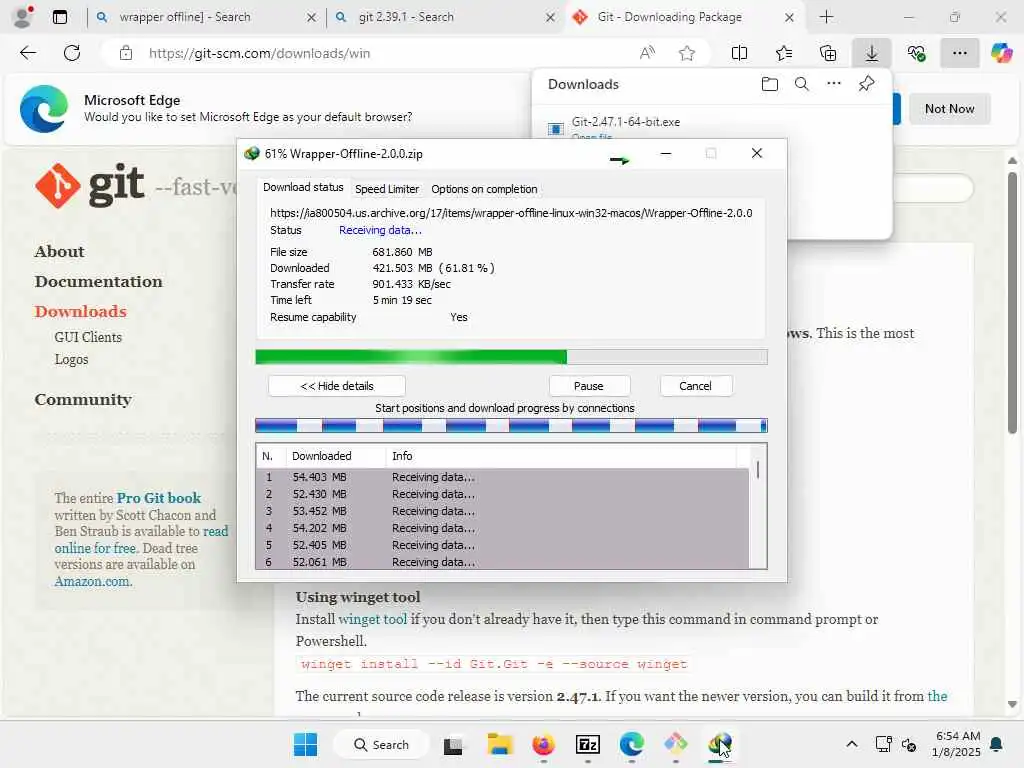Switch to Options on completion tab
The image size is (1024, 768).
coord(484,189)
